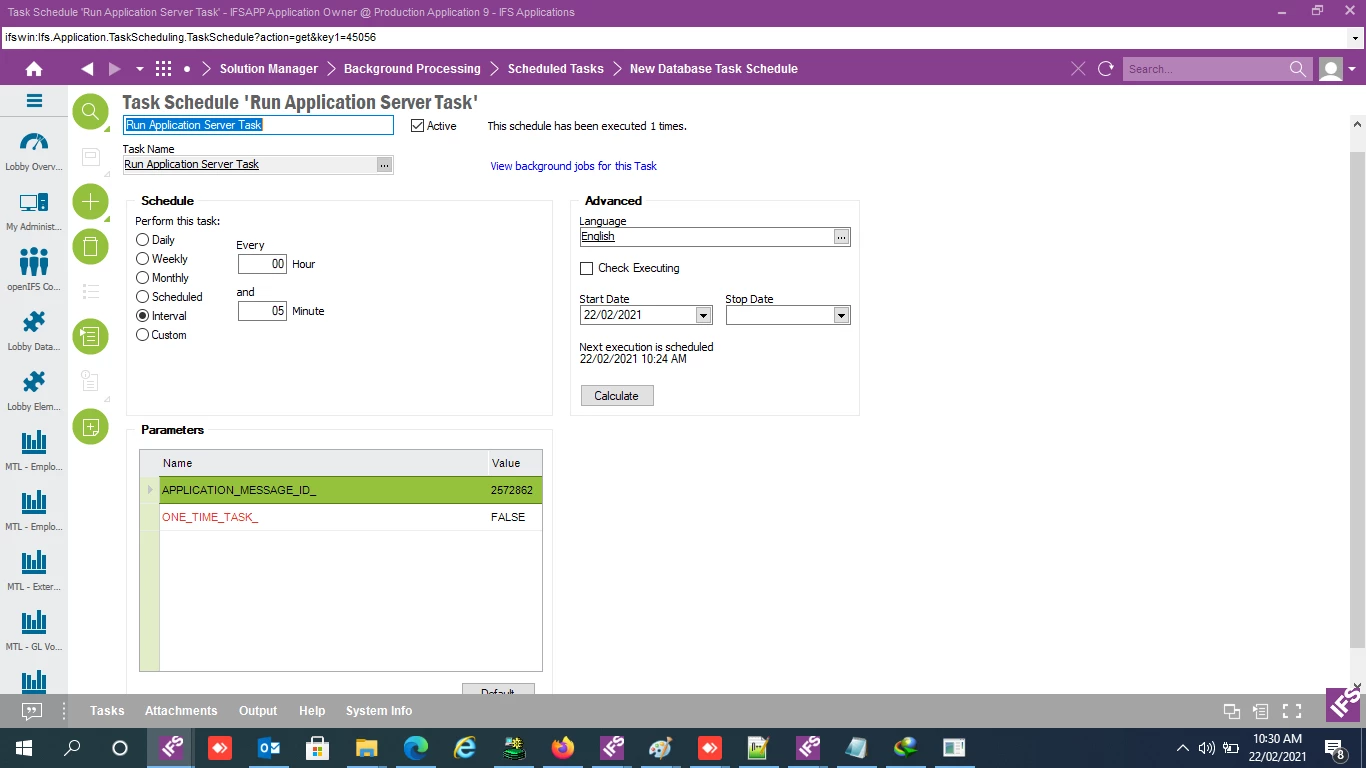
Task: Open View background jobs for this Task
Action: 573,166
